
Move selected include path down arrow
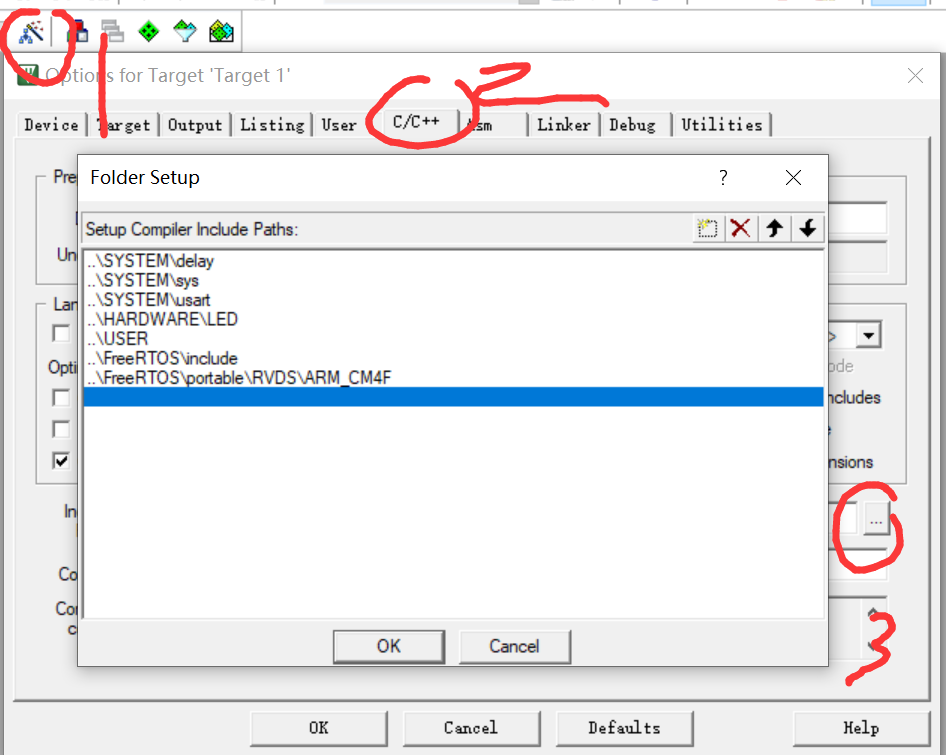(x=807, y=229)
